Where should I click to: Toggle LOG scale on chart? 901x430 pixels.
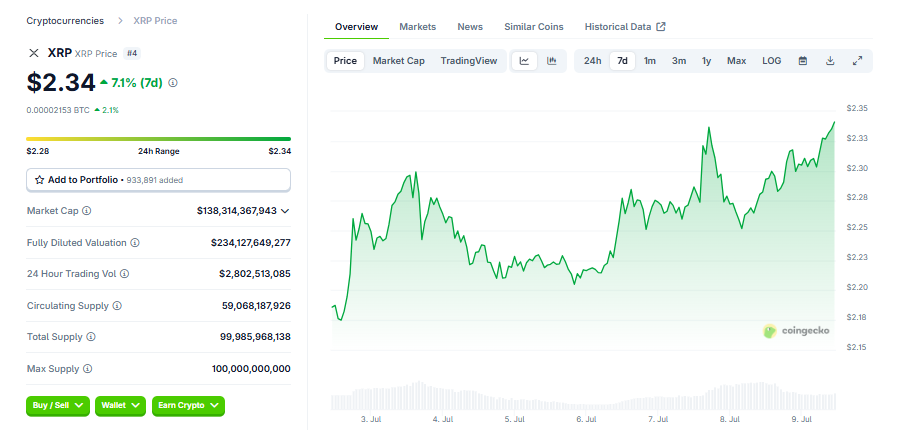(772, 61)
